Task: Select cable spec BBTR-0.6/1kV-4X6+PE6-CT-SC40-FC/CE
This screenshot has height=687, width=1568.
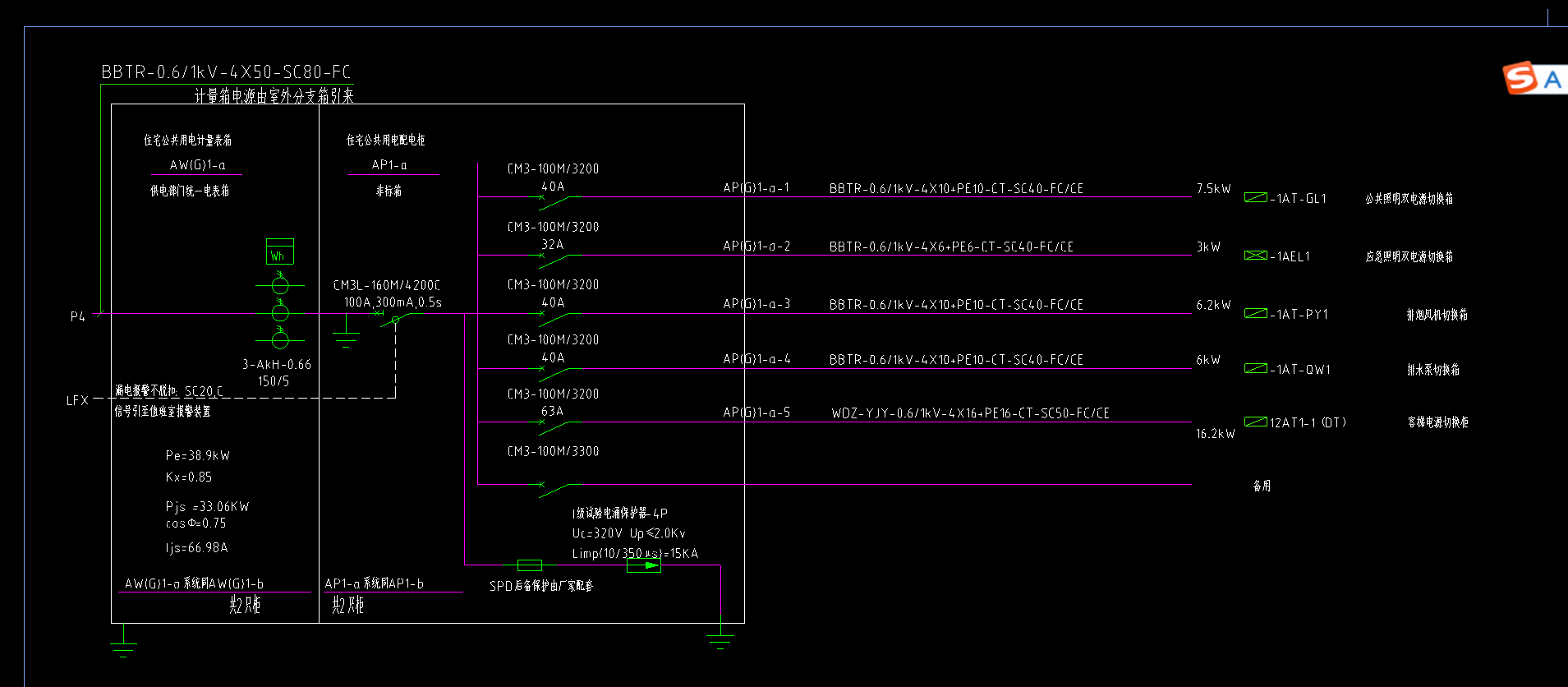Action: pos(951,247)
